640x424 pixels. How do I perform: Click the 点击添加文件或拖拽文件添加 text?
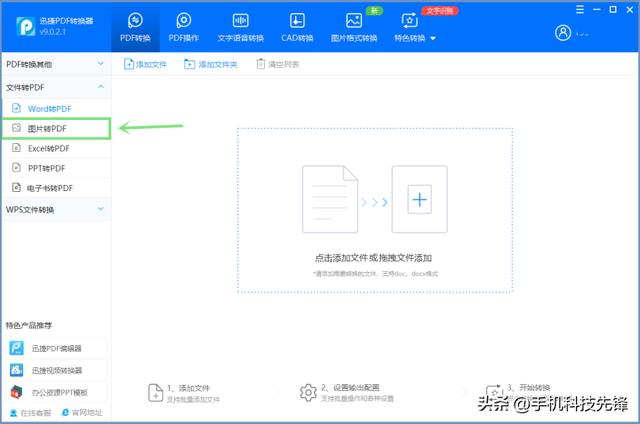click(x=373, y=258)
